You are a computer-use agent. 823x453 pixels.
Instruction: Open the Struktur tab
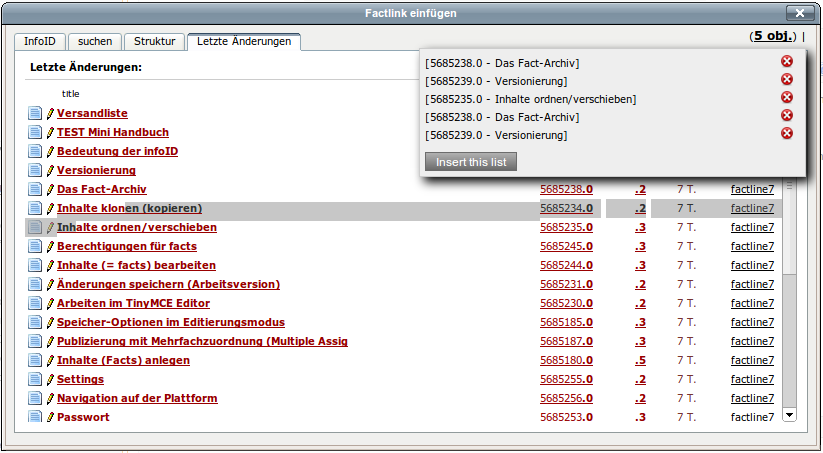pyautogui.click(x=155, y=41)
